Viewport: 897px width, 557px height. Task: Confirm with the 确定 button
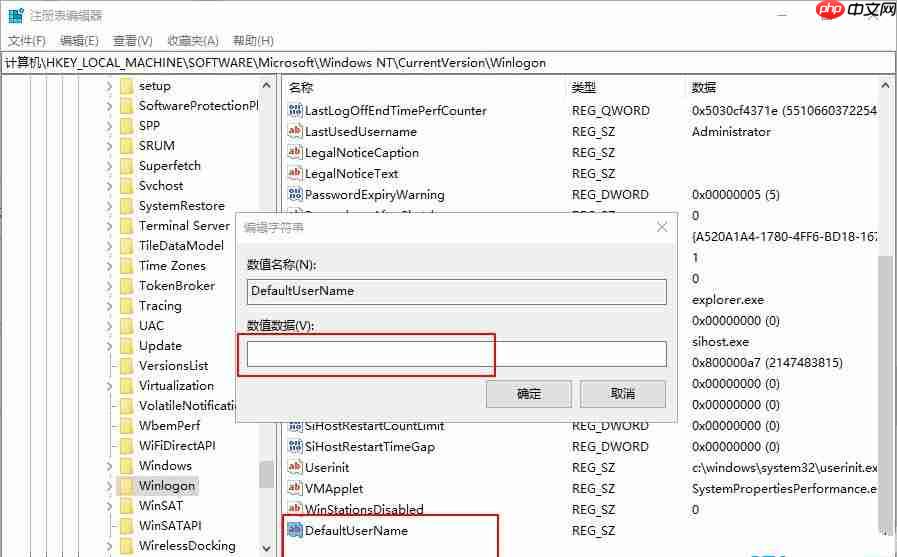coord(529,393)
